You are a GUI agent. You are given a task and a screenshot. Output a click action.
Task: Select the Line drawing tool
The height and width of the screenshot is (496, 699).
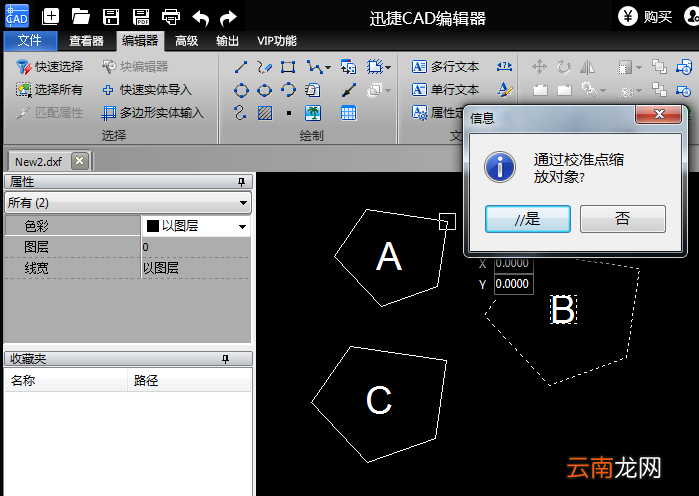[241, 67]
